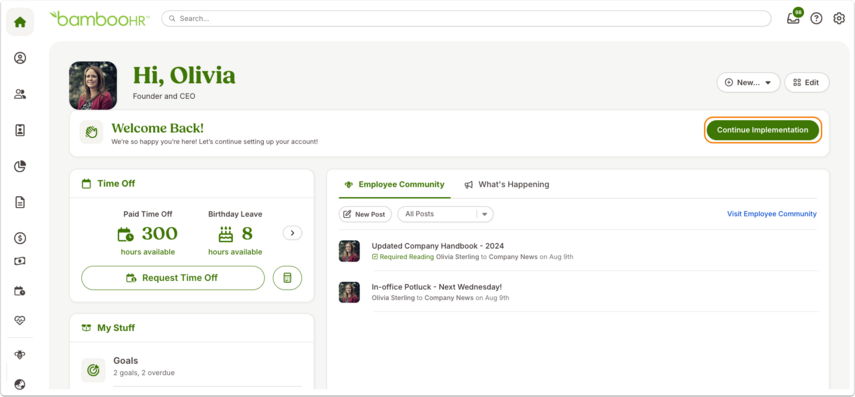Open My Info profile sidebar icon
The width and height of the screenshot is (855, 397).
pos(20,58)
